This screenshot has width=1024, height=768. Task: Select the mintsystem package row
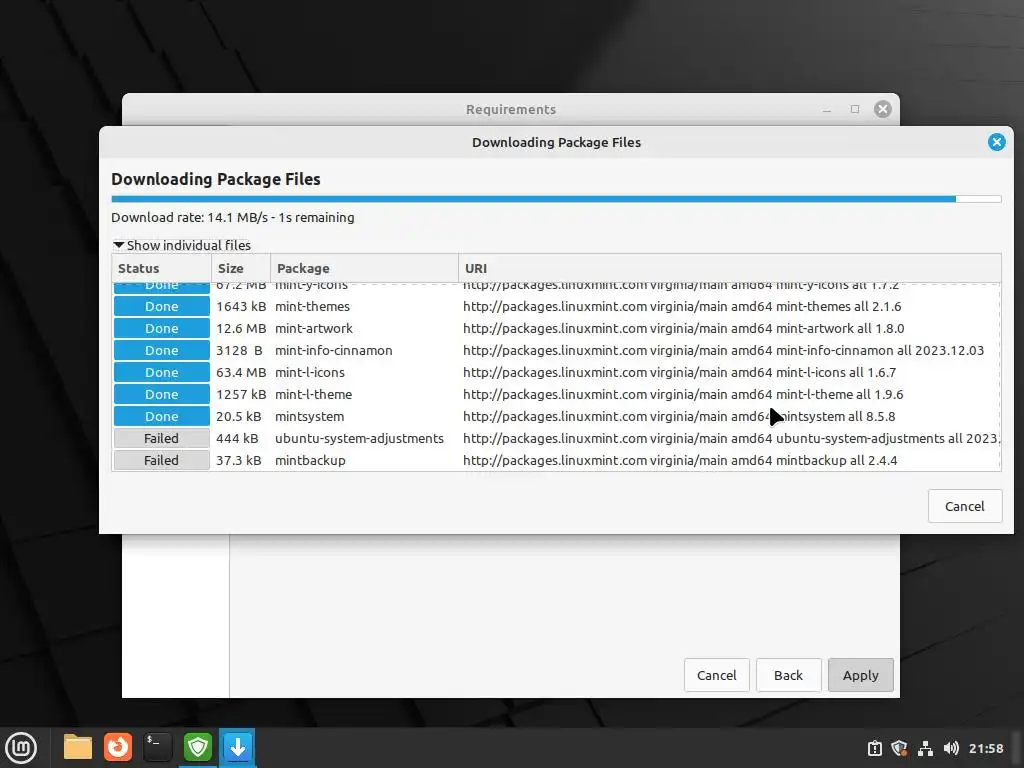coord(556,416)
